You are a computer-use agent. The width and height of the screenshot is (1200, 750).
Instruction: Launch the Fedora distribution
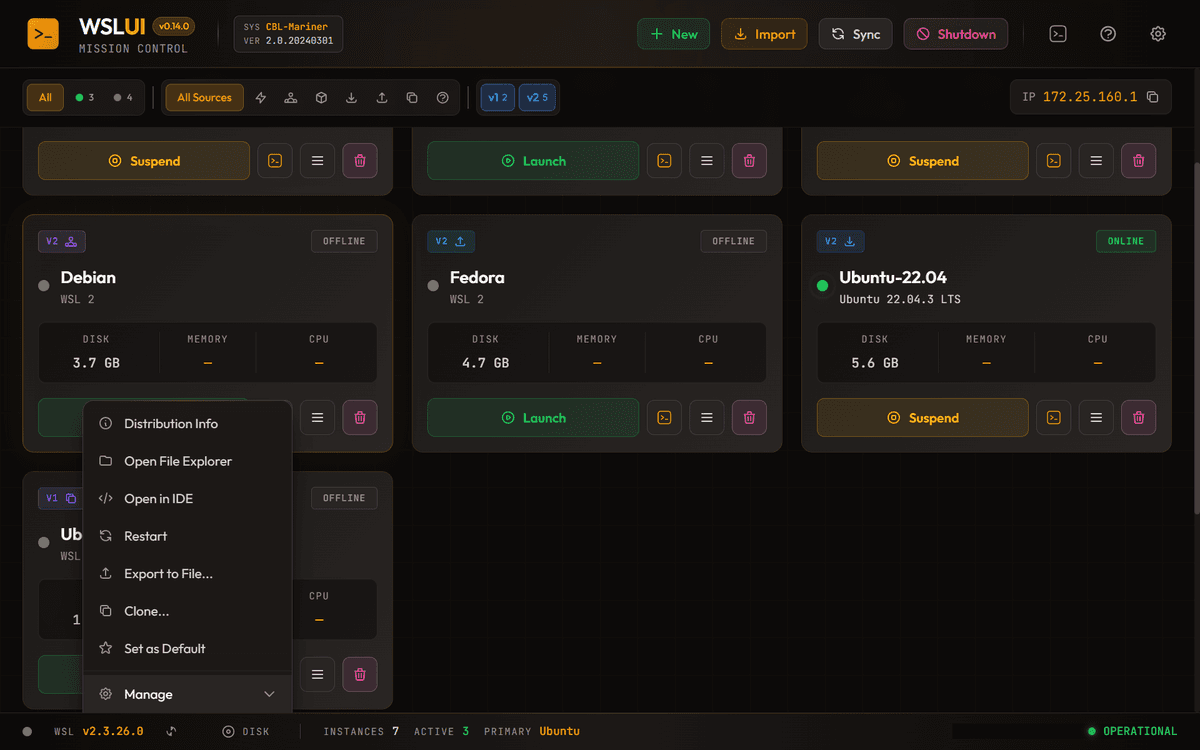pyautogui.click(x=532, y=417)
